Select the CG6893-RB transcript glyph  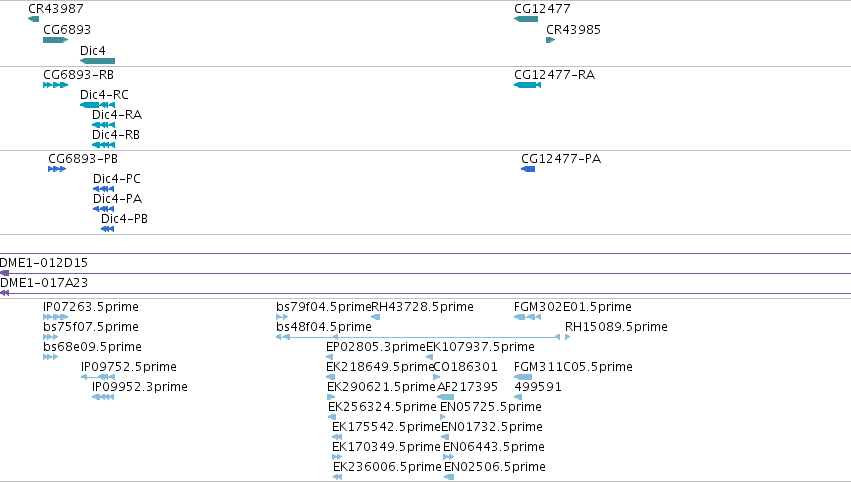point(55,85)
